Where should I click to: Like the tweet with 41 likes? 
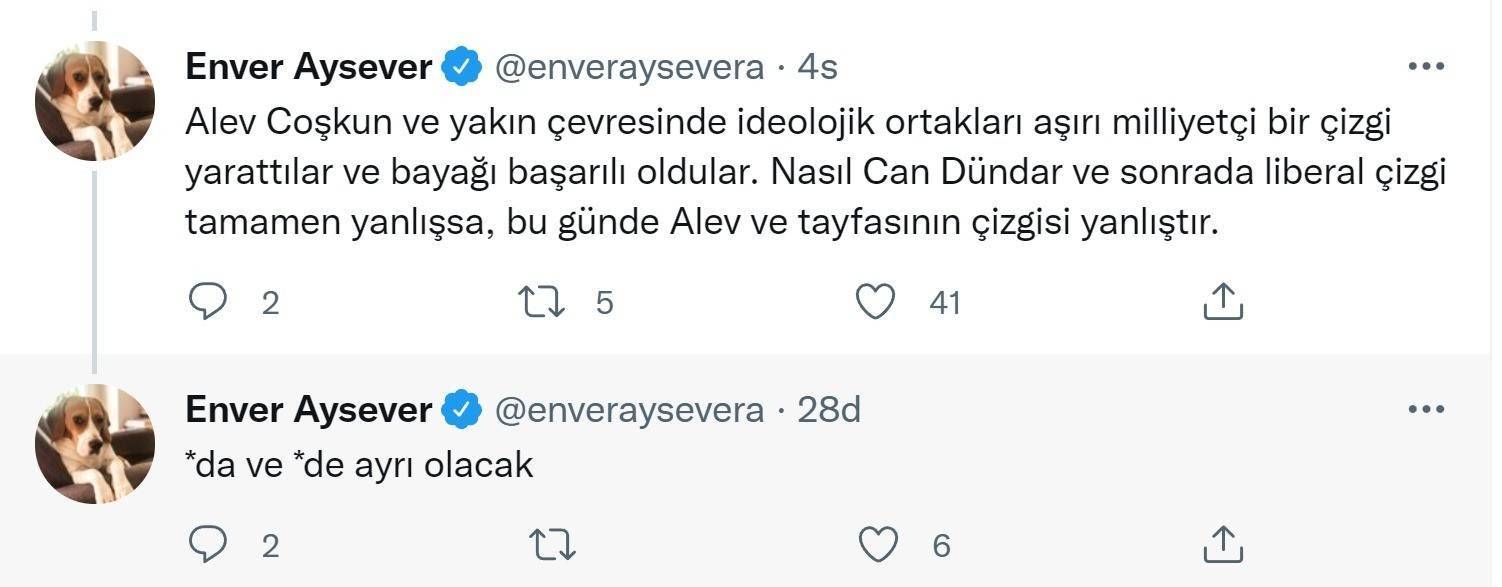click(x=877, y=301)
